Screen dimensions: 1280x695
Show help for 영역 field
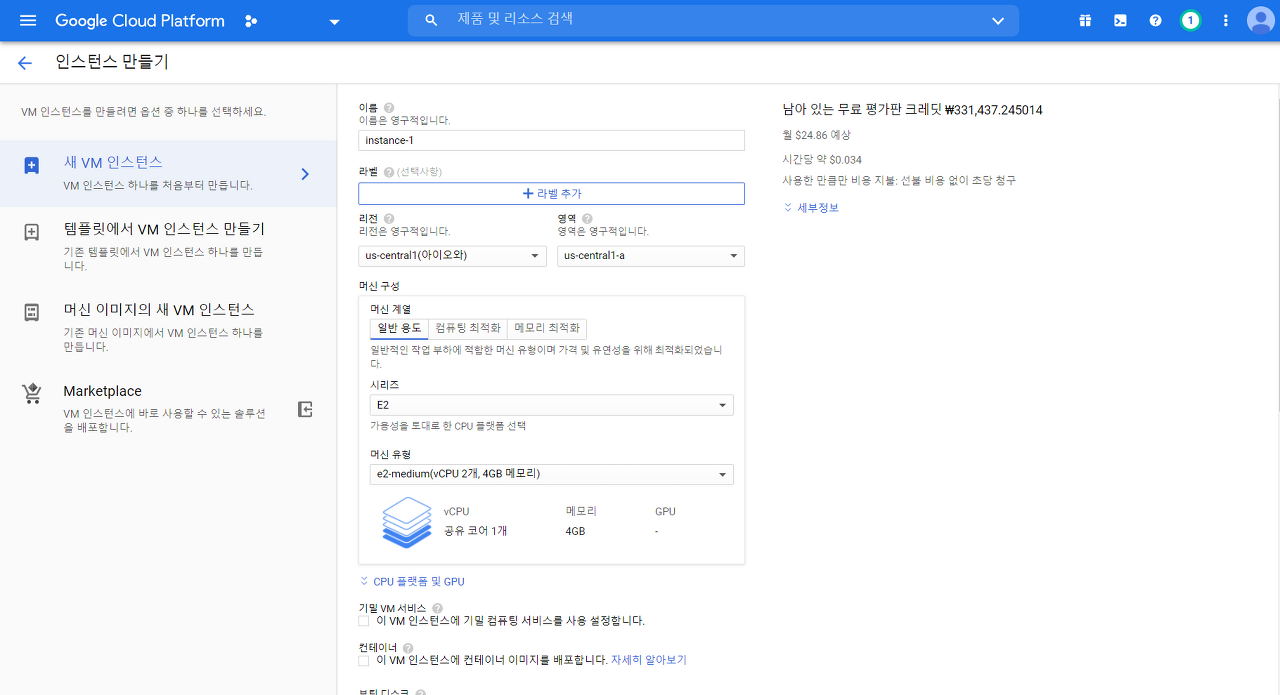point(587,219)
